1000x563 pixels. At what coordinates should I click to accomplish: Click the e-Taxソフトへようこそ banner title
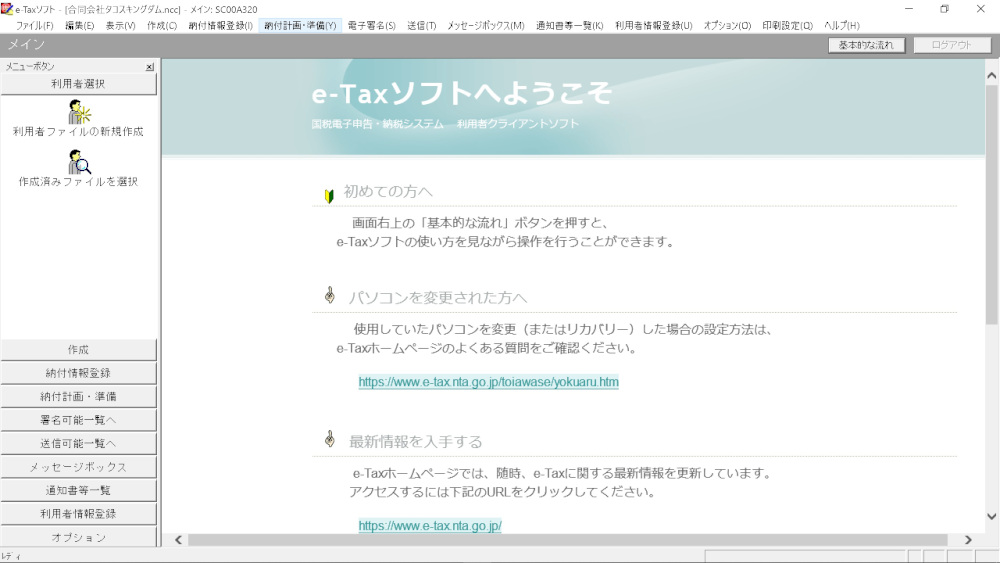point(461,94)
